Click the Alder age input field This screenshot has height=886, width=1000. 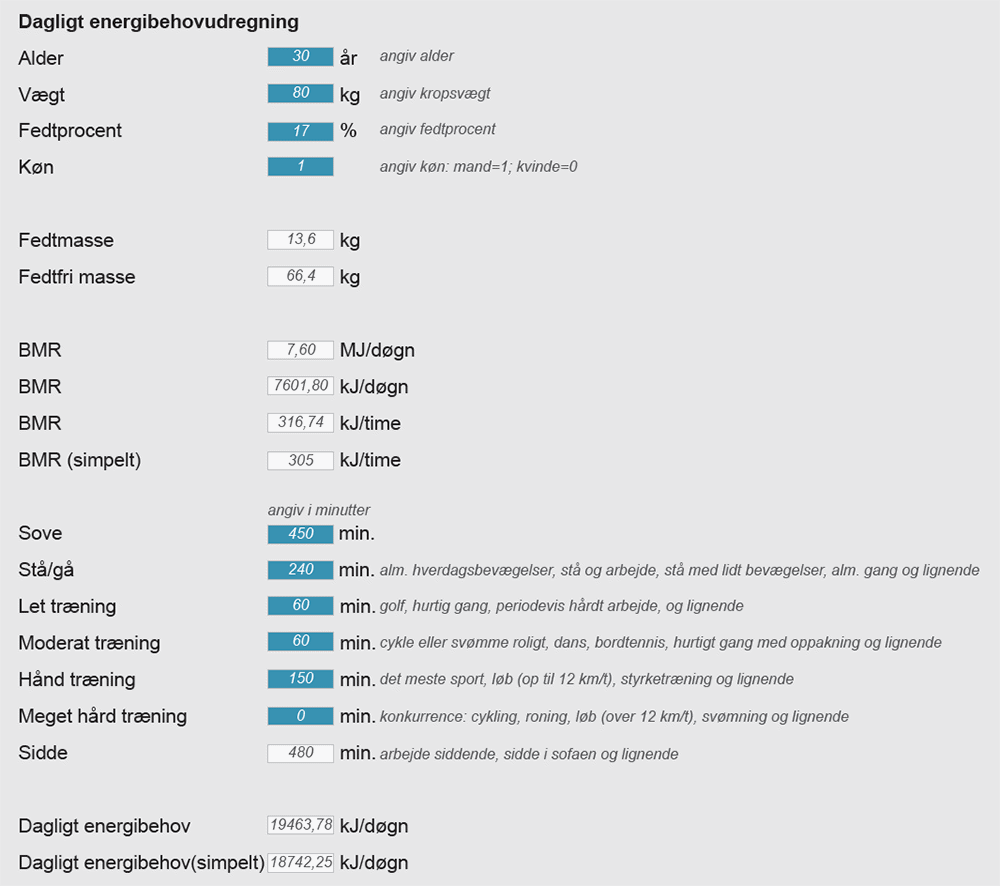point(300,57)
